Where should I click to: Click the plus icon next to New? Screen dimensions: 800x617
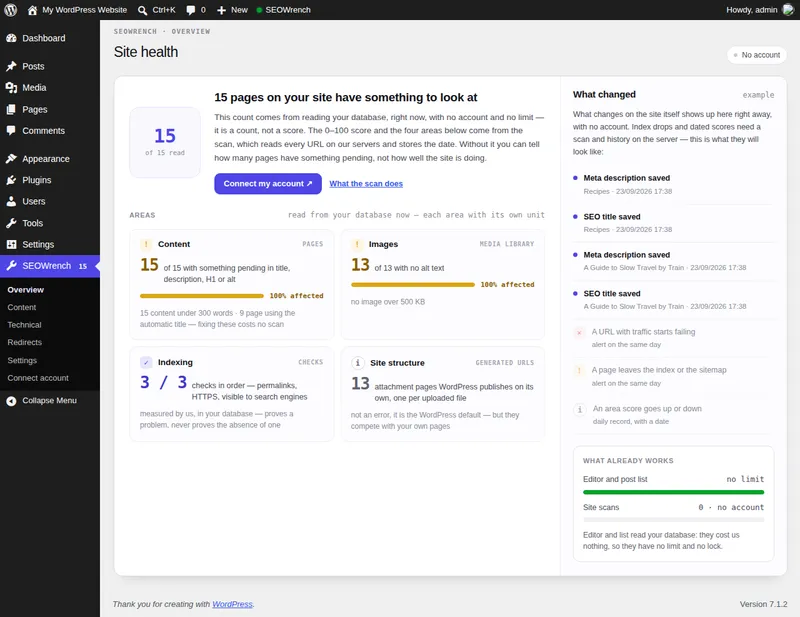point(221,10)
